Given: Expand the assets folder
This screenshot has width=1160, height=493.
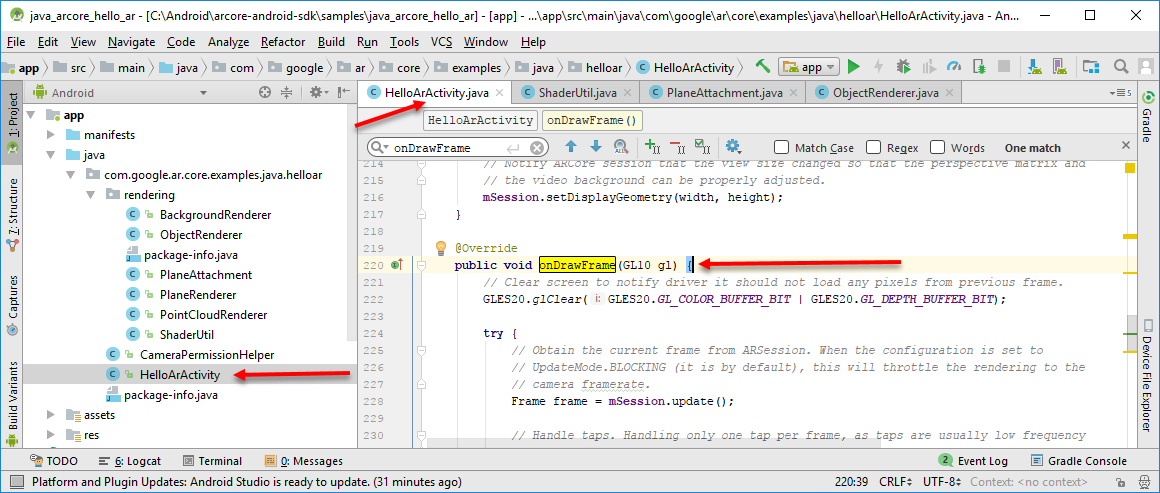Looking at the screenshot, I should click(50, 415).
